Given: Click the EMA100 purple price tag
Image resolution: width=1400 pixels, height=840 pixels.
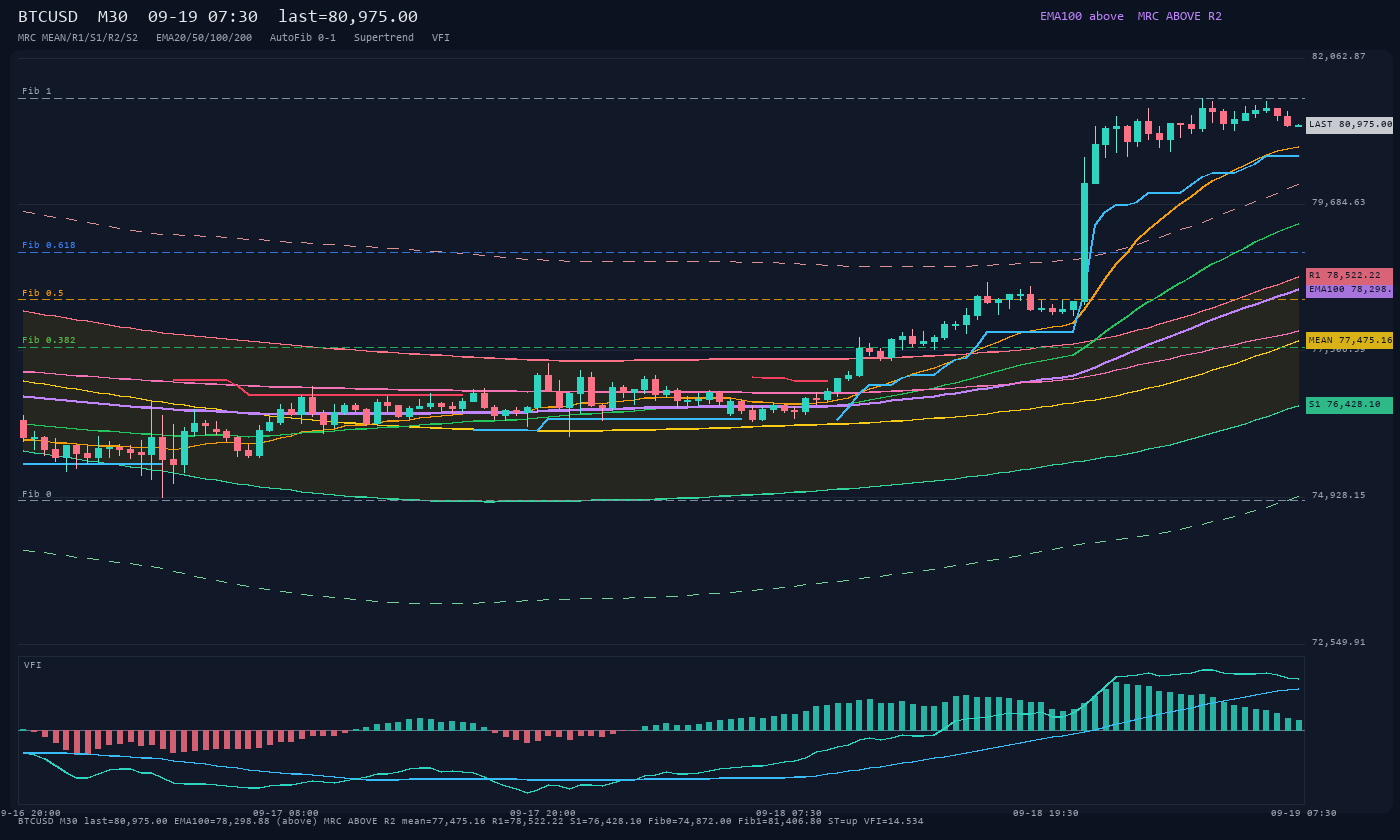Looking at the screenshot, I should pos(1350,289).
